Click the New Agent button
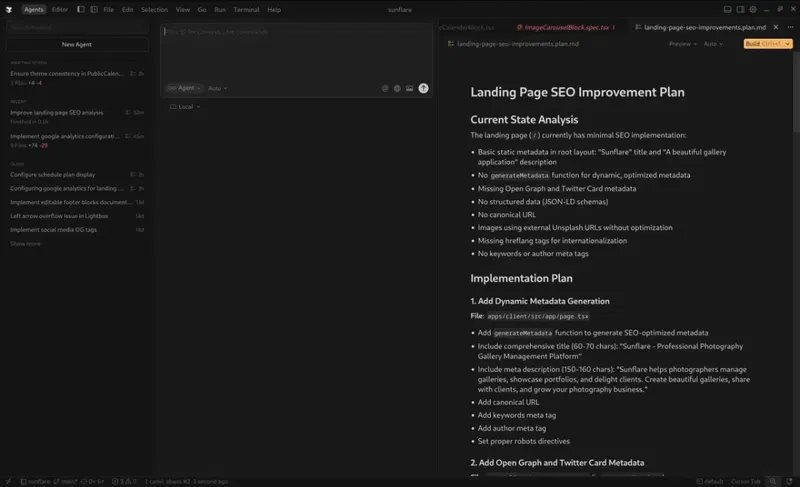 [76, 44]
